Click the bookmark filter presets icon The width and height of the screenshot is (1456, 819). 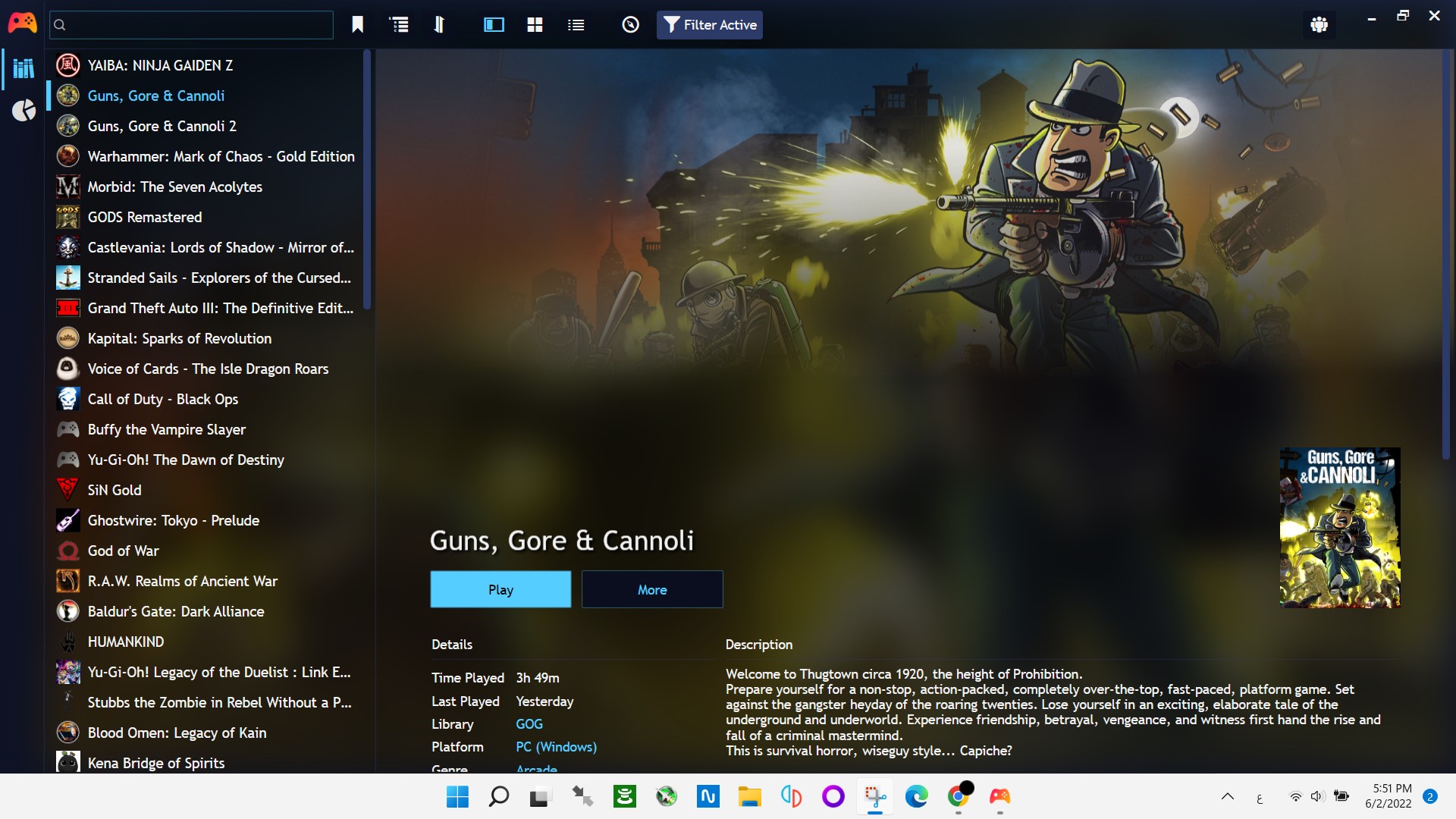[x=358, y=25]
